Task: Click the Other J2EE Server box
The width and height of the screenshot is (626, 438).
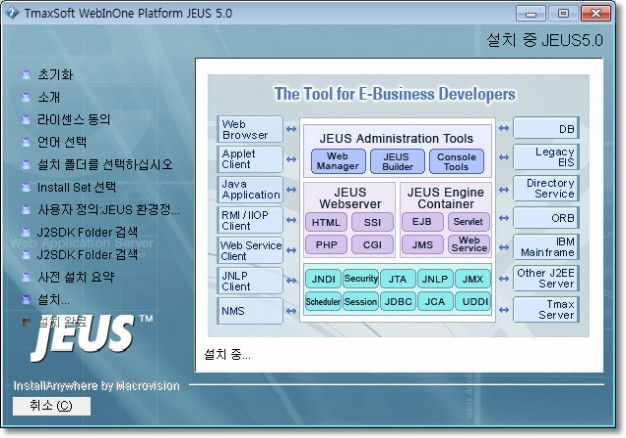Action: [x=546, y=278]
